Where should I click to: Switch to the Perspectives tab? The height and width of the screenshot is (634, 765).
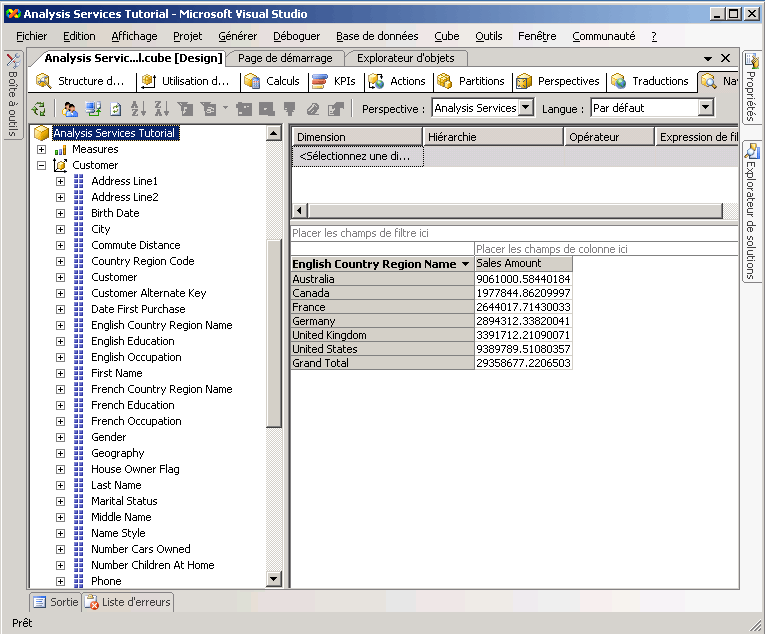click(558, 81)
